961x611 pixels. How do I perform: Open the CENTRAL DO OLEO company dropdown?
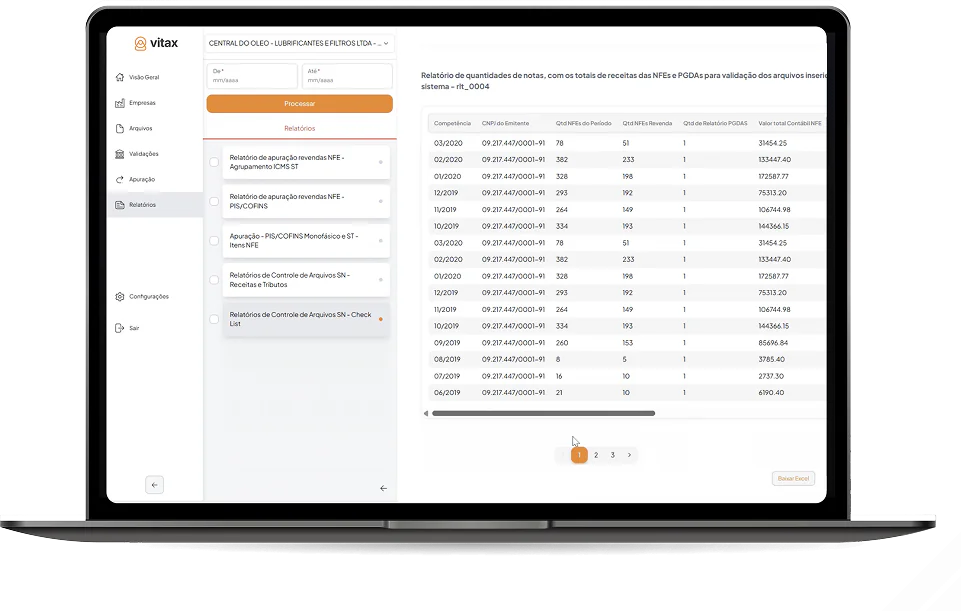299,44
